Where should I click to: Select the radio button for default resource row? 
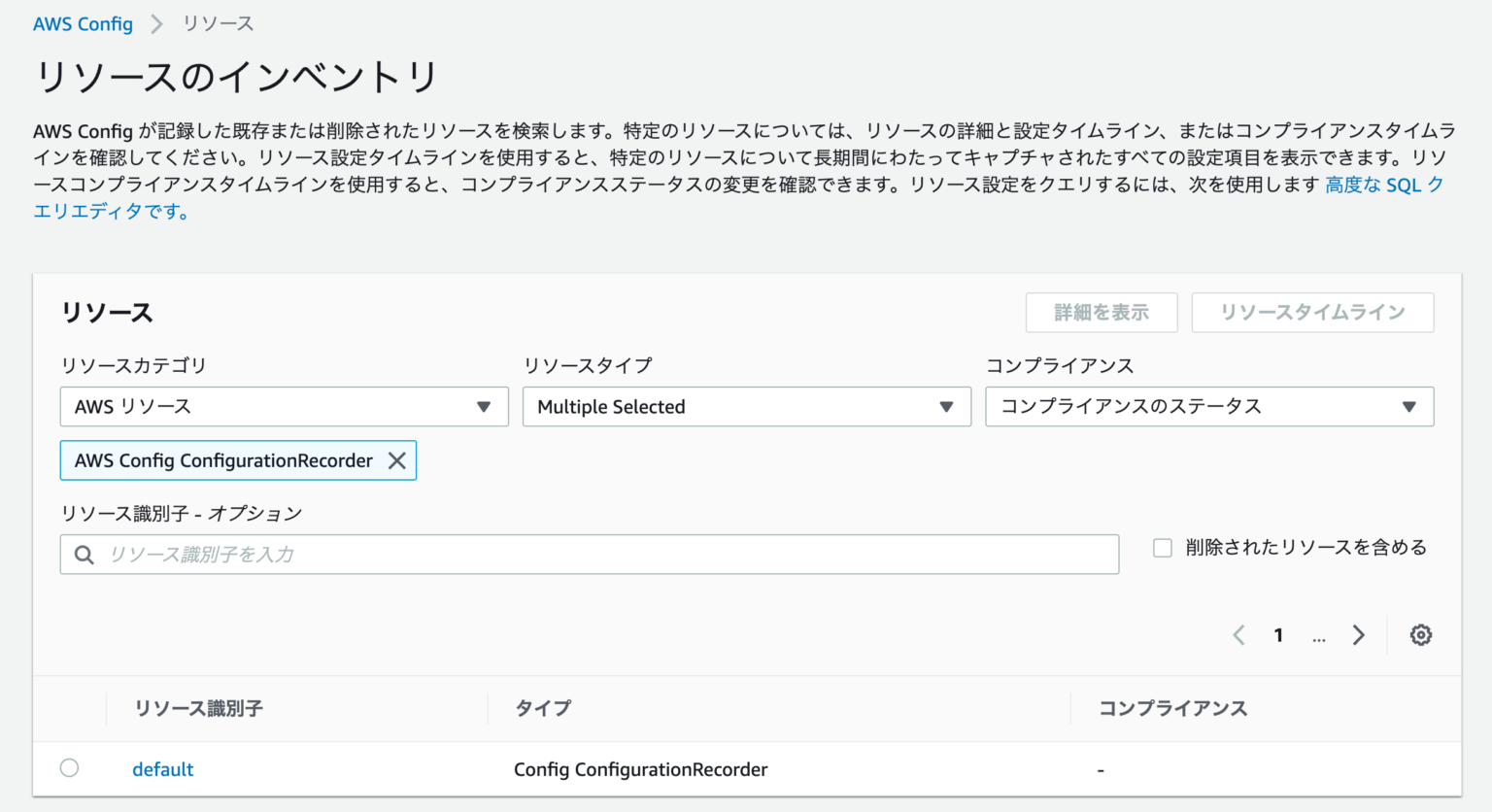69,767
